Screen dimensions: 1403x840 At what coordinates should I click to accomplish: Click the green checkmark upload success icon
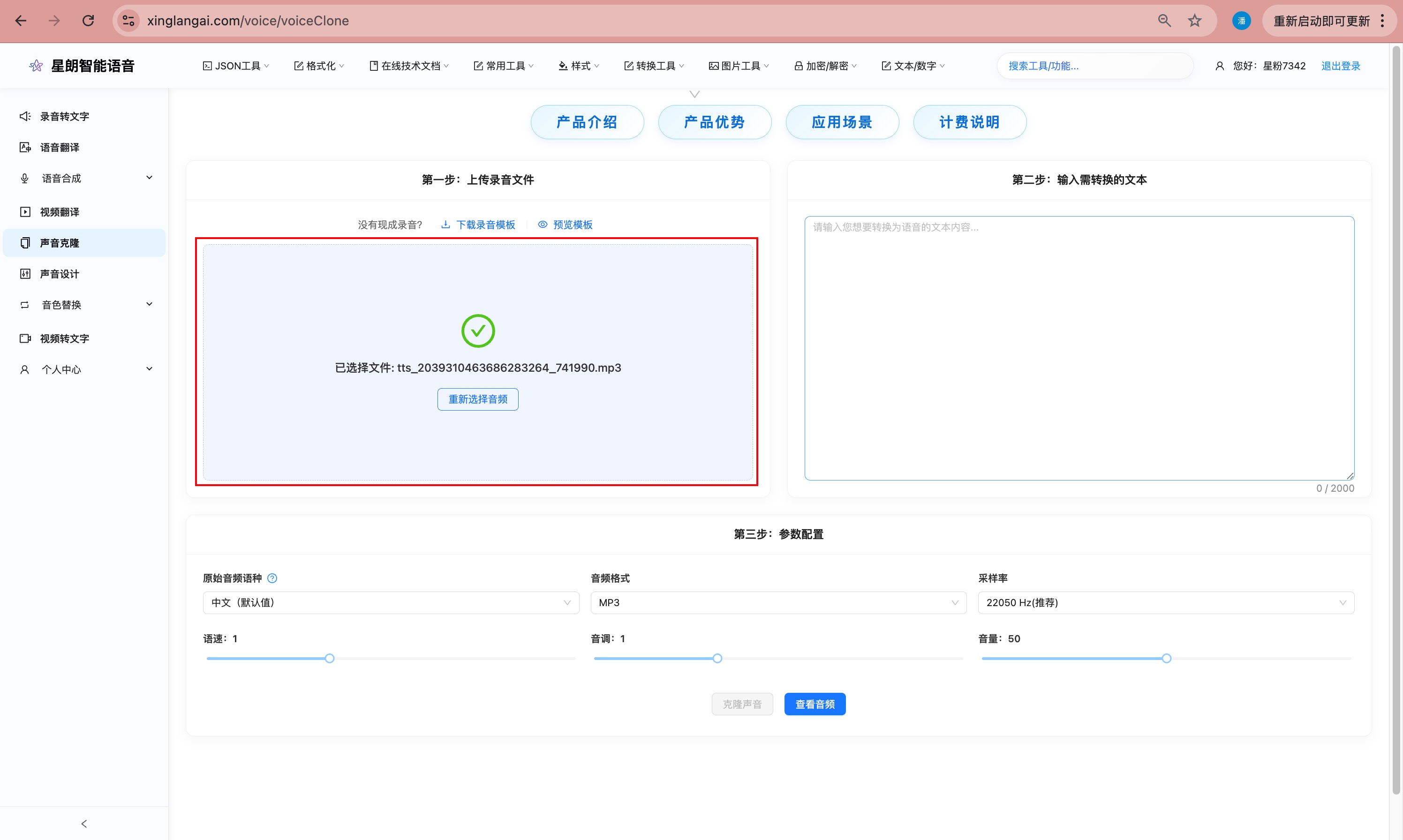tap(478, 331)
